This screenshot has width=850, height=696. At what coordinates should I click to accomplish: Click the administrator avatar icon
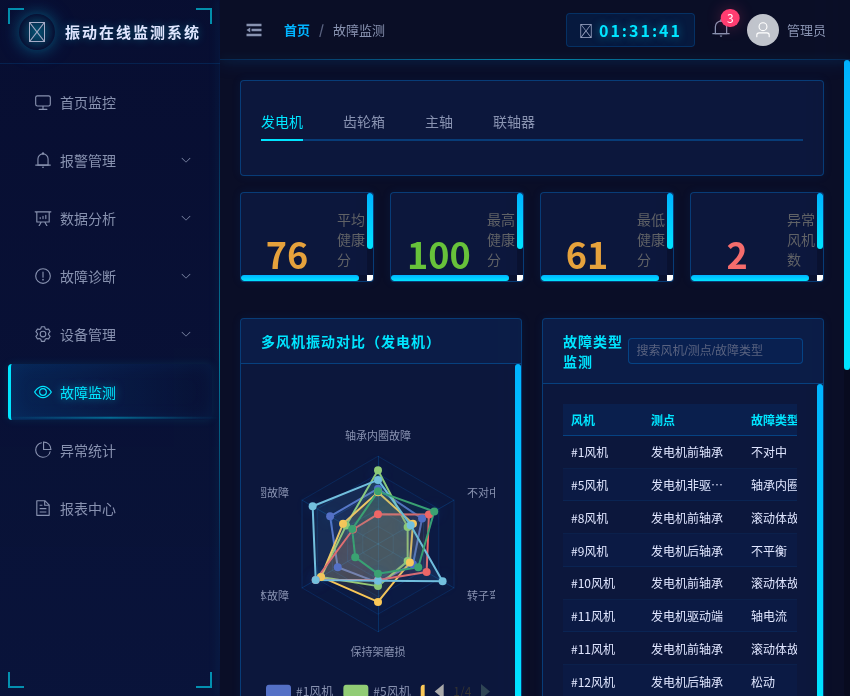[763, 30]
